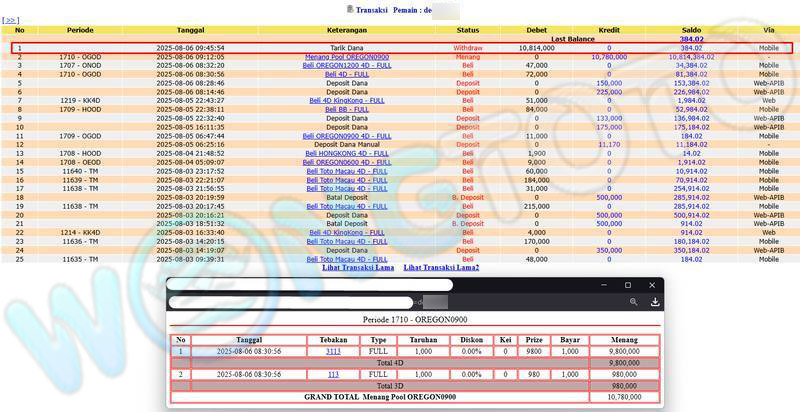Open Menang Pool OREGON0900 link
This screenshot has width=800, height=412.
[347, 57]
